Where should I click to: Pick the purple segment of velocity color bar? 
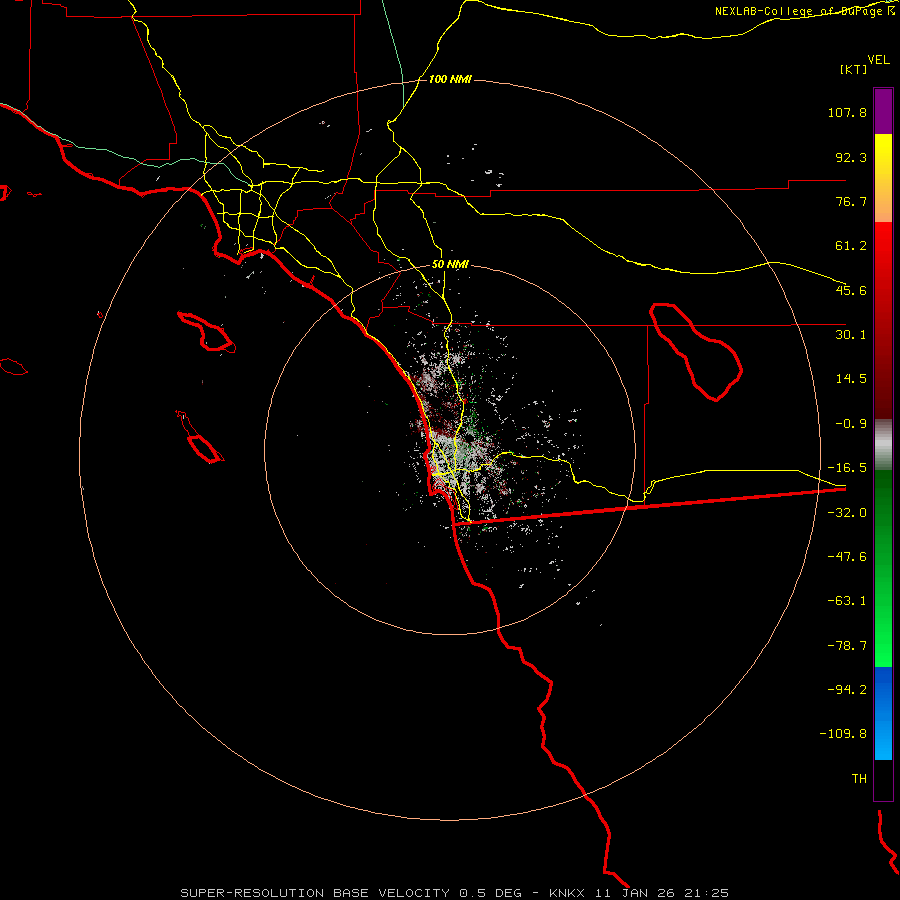(883, 111)
